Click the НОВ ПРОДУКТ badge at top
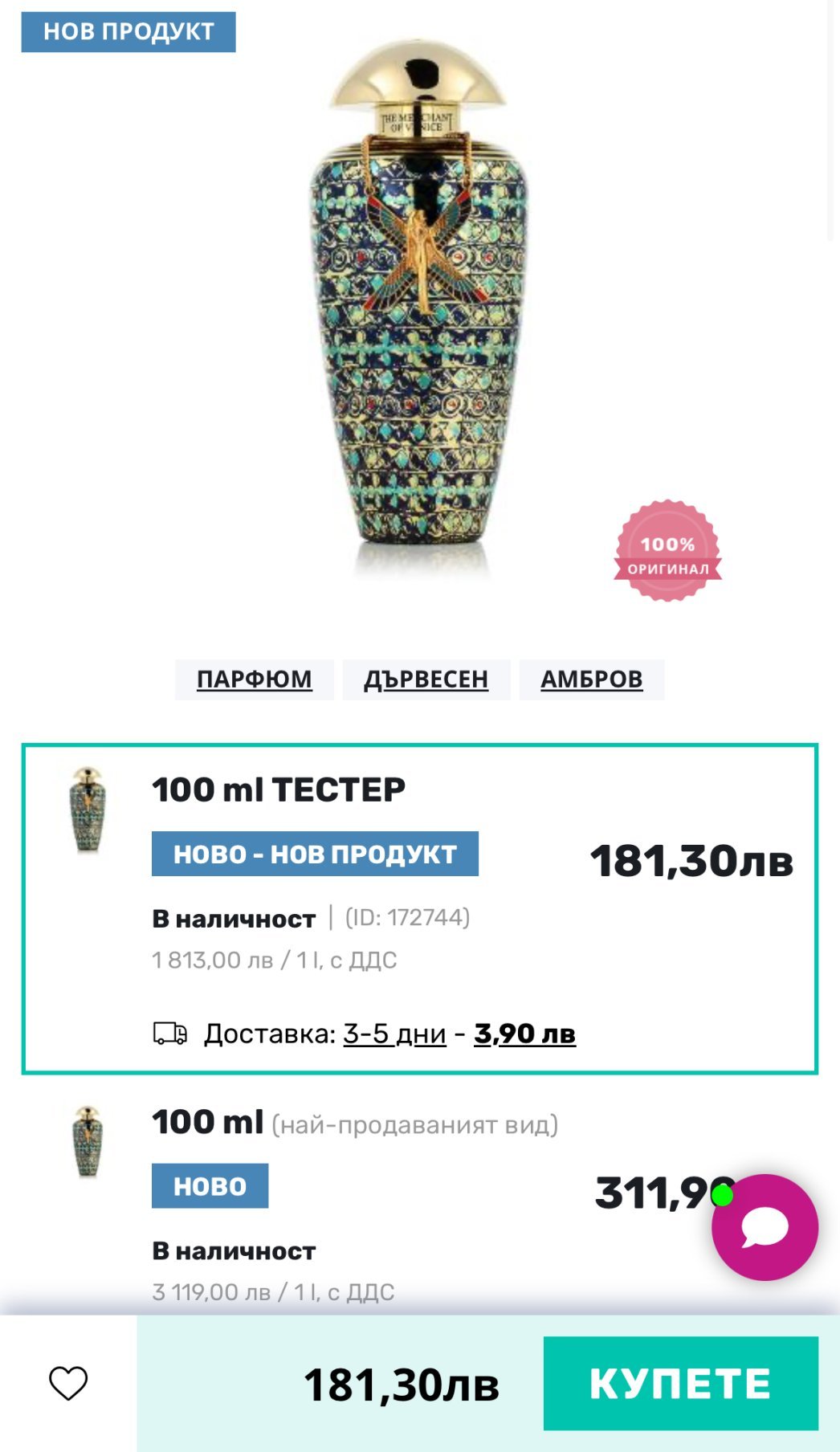Viewport: 840px width, 1452px height. pyautogui.click(x=128, y=32)
